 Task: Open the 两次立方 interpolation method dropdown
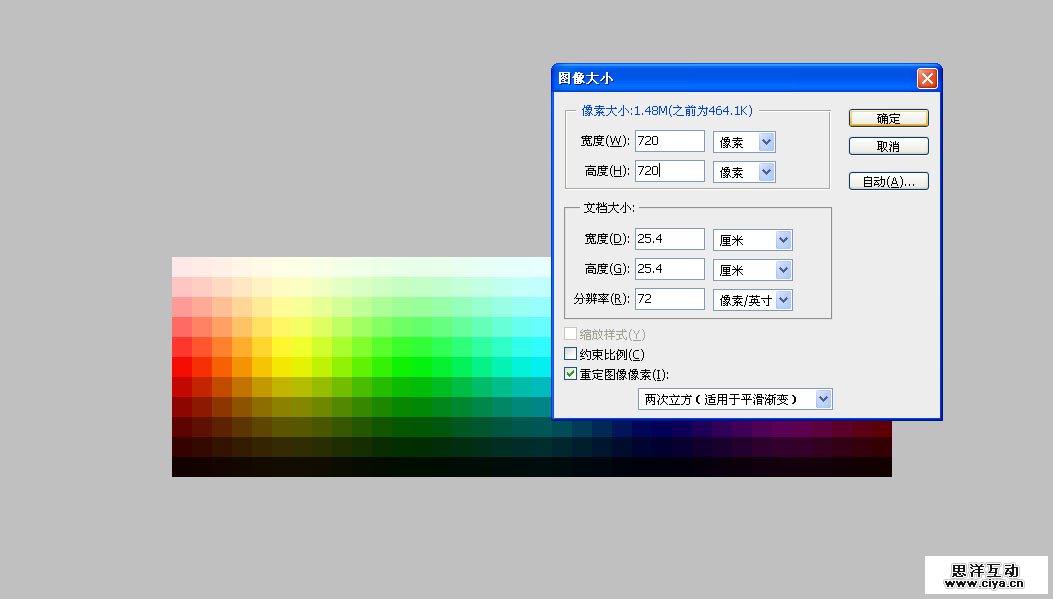[x=823, y=398]
